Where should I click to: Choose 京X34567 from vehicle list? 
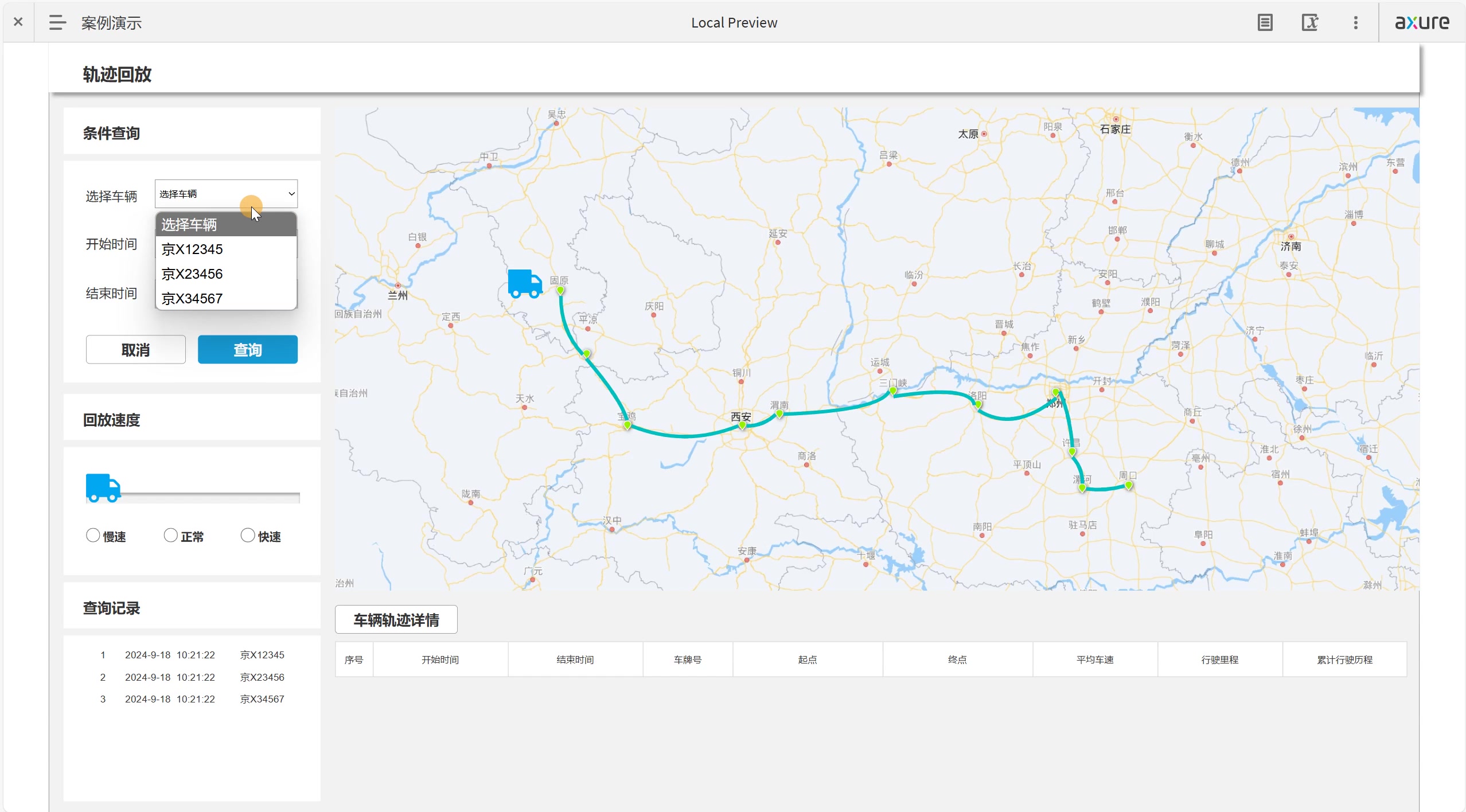[x=192, y=299]
